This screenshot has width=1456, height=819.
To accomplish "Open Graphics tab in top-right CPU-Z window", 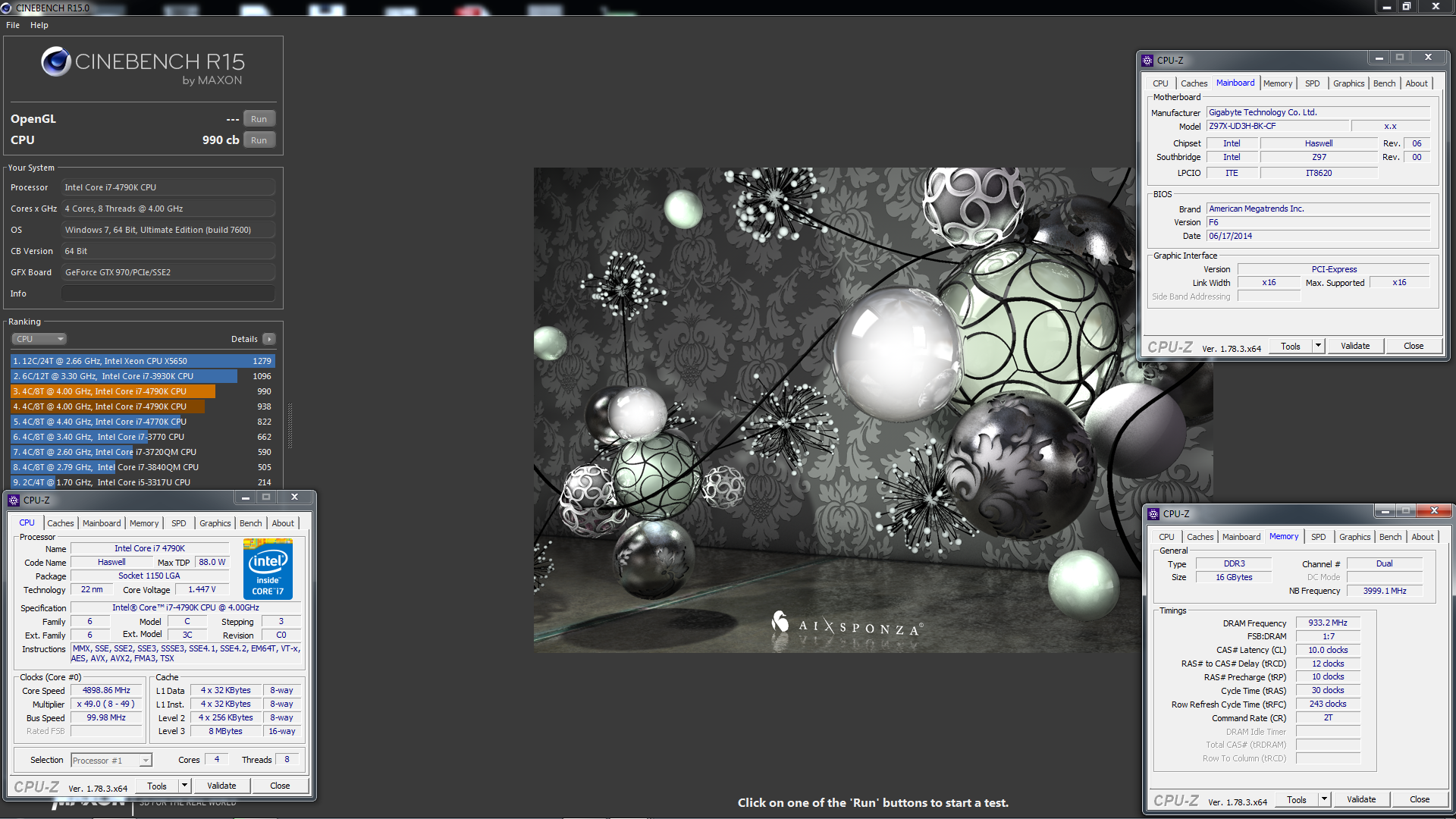I will click(1349, 83).
